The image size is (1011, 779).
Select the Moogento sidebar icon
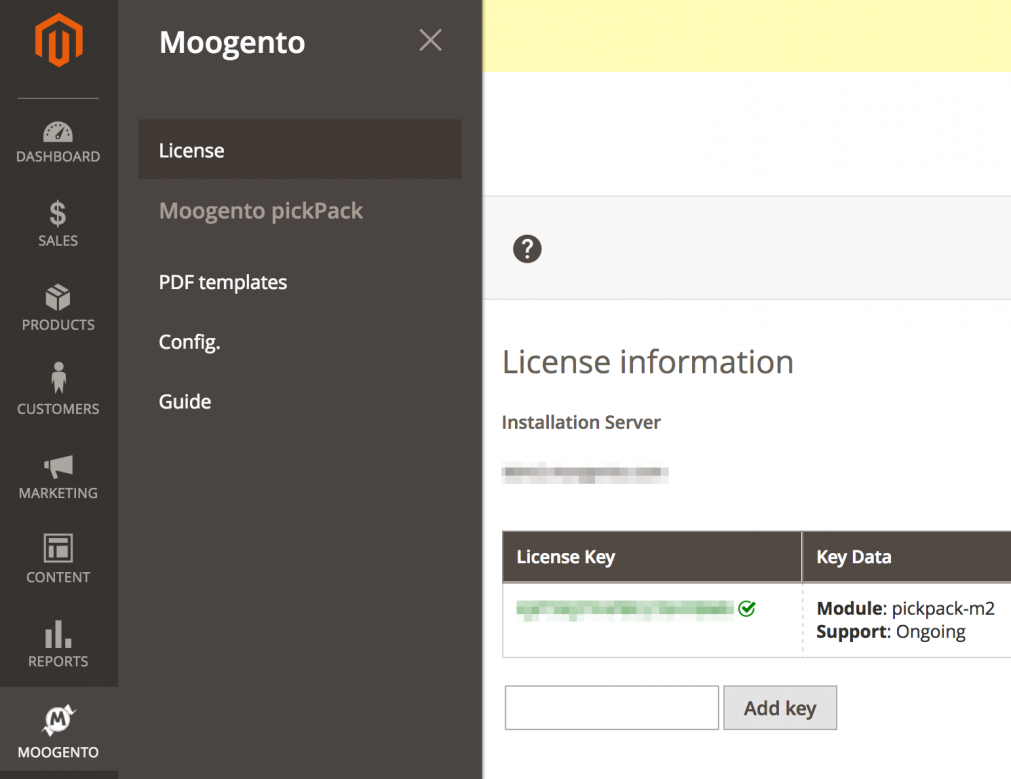click(x=57, y=718)
